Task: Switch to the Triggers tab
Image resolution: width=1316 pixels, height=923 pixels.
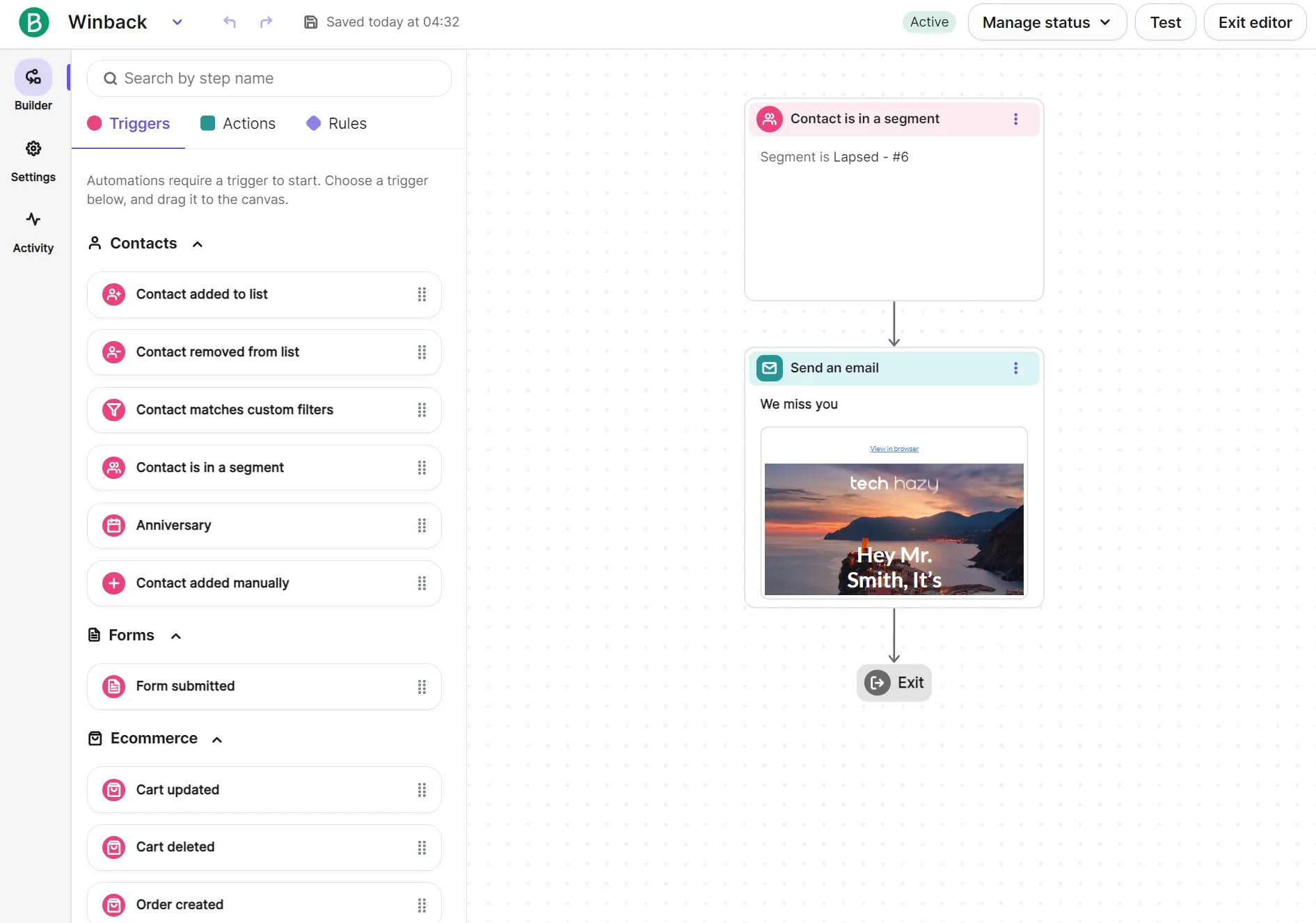Action: coord(129,124)
